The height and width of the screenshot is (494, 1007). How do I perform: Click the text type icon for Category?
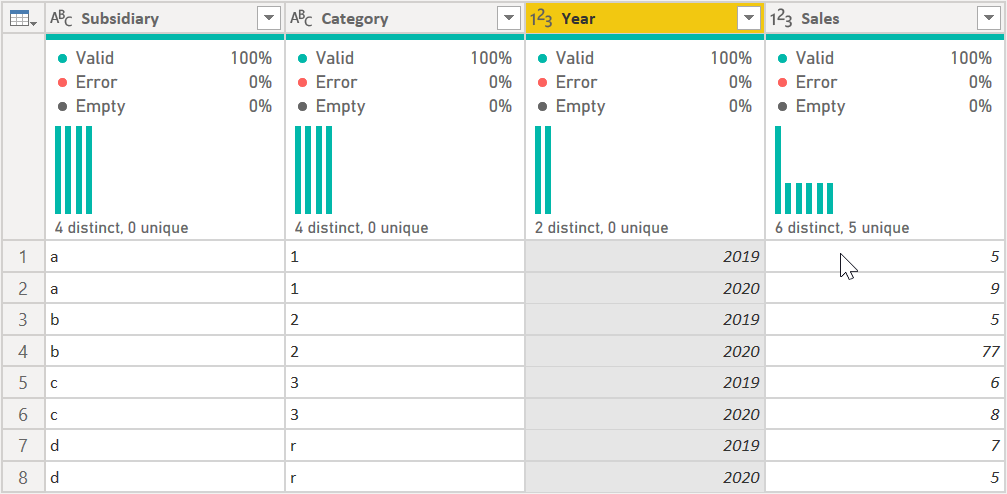click(x=301, y=19)
